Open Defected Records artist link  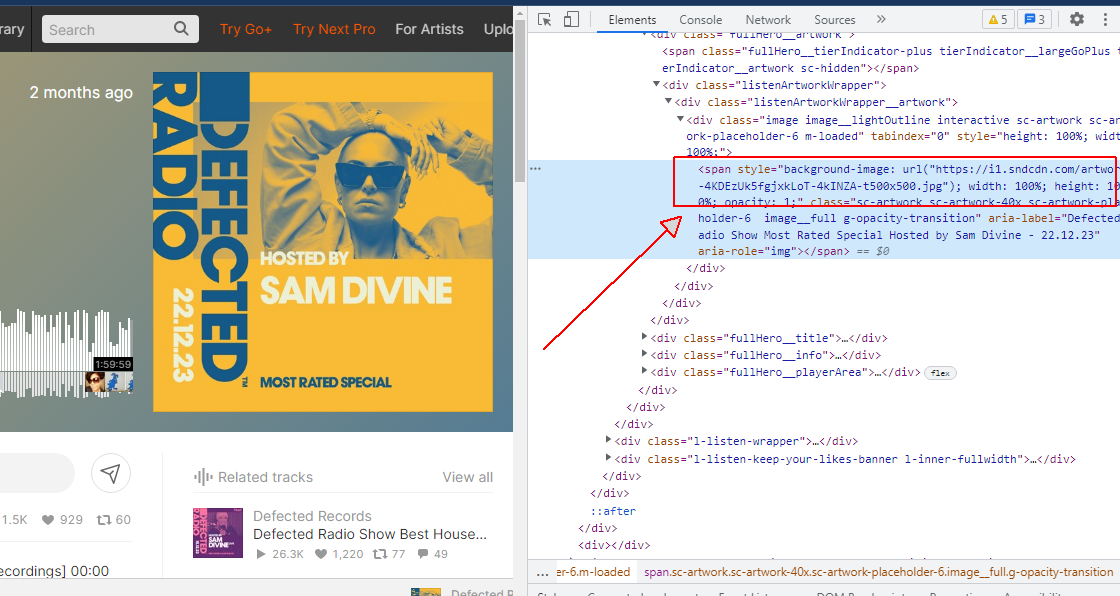point(312,516)
